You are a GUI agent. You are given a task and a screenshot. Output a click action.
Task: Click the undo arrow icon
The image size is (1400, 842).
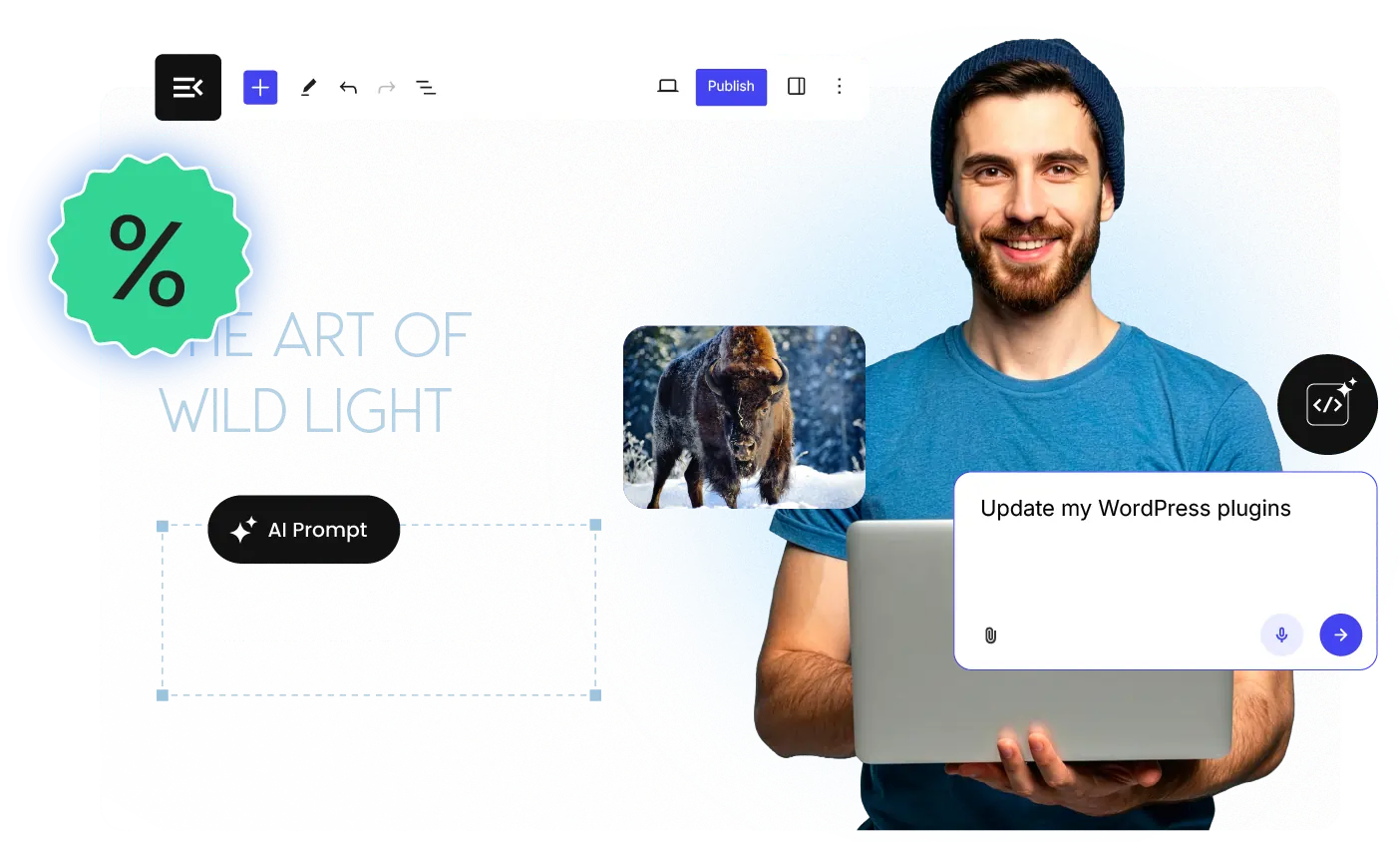click(x=348, y=87)
